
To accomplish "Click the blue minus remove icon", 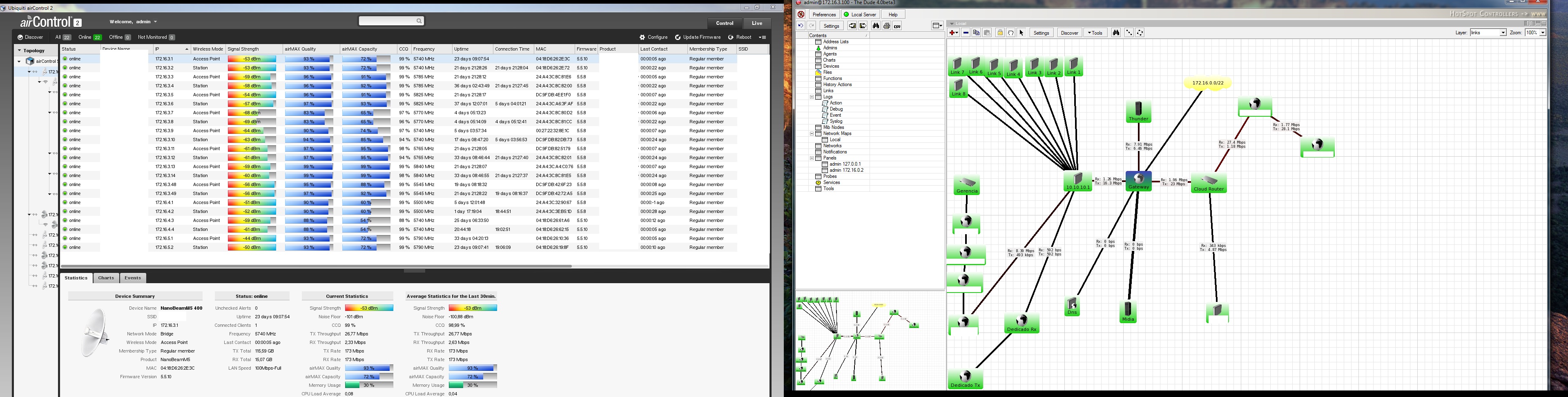I will click(966, 33).
